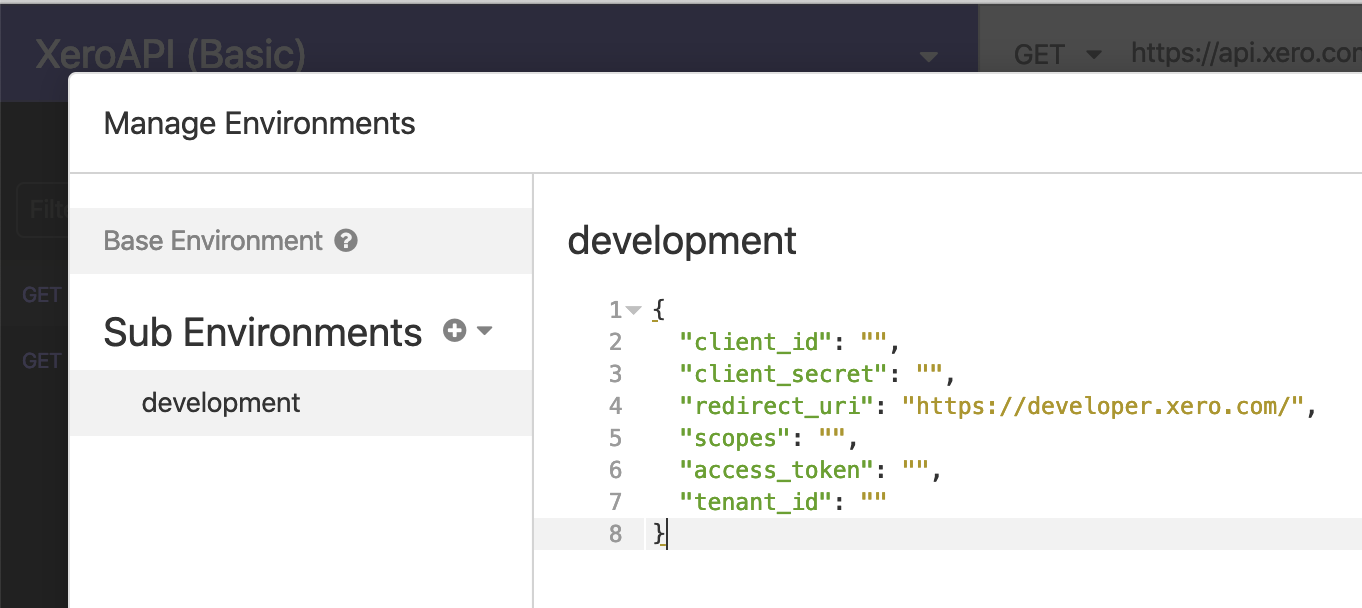Click the "scopes" key in editor
The image size is (1362, 608).
(x=736, y=438)
